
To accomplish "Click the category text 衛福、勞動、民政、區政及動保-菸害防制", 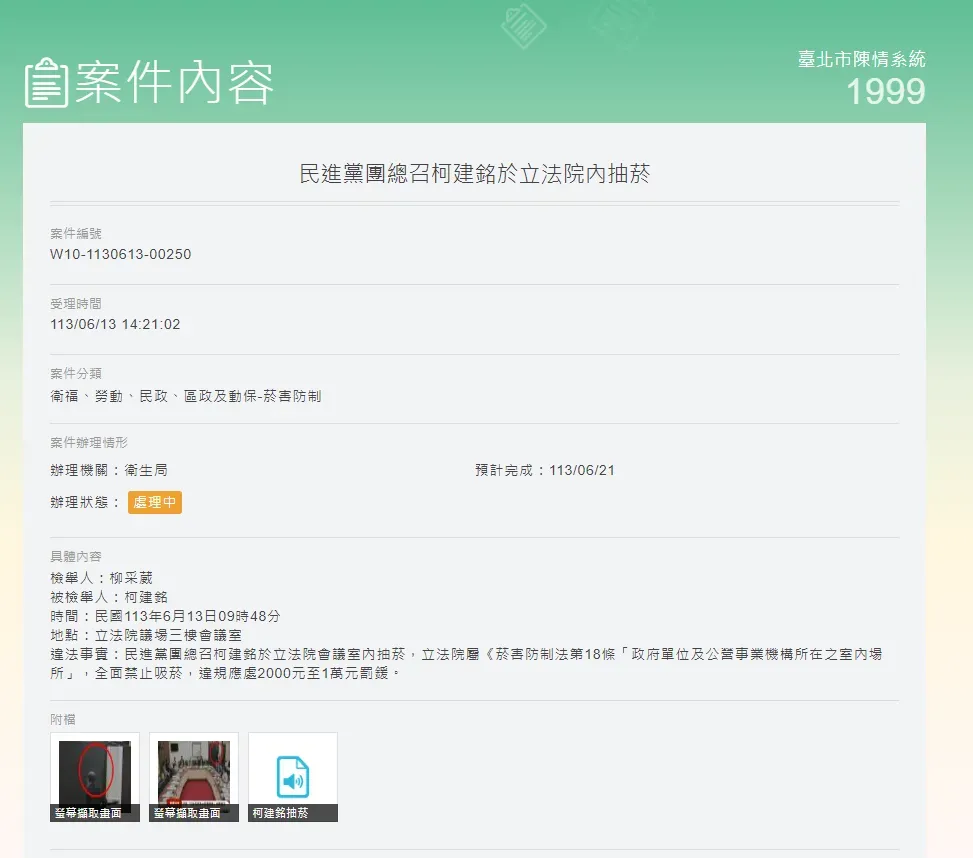I will point(186,396).
